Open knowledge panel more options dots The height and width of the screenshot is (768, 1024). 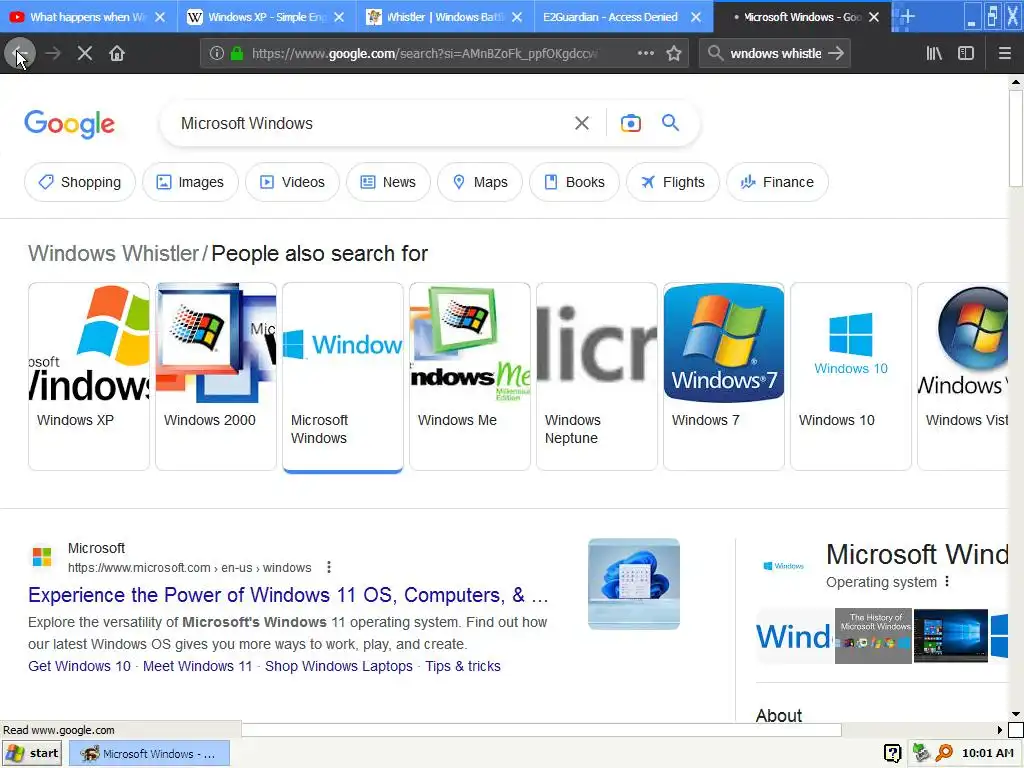pyautogui.click(x=947, y=582)
